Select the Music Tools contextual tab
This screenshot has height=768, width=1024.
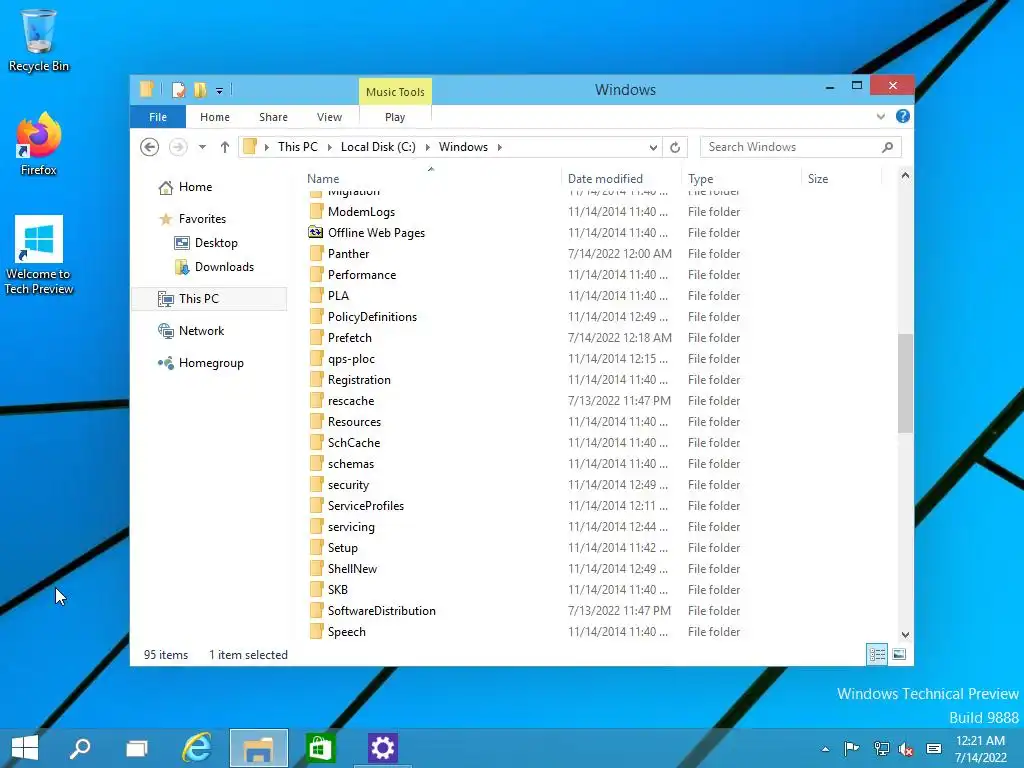coord(395,92)
